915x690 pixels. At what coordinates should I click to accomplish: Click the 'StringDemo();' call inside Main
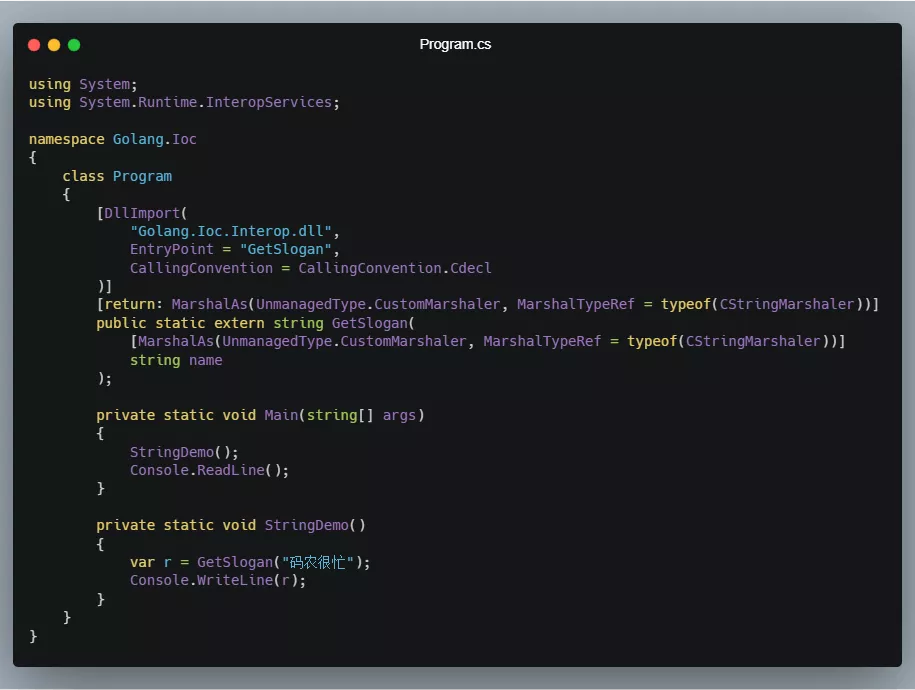point(184,452)
